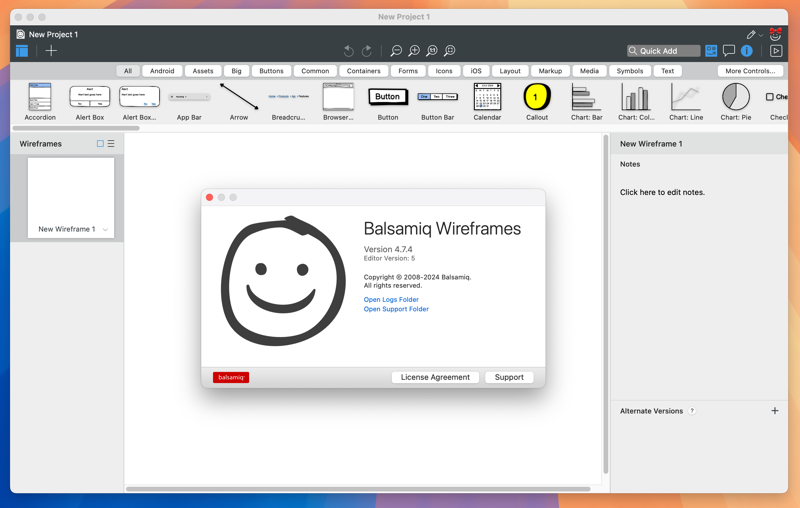Open the New Wireframe 1 dropdown chevron
Viewport: 800px width, 508px height.
[x=105, y=230]
